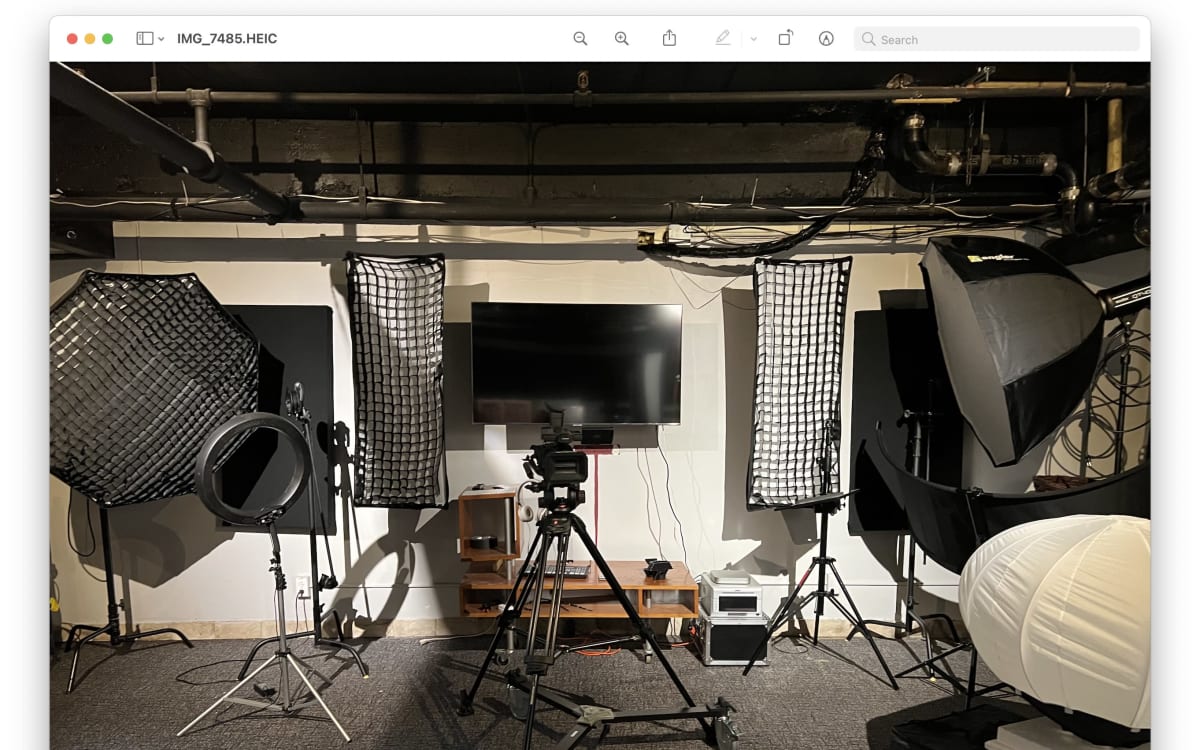Click the IMG_7485.HEIC window title
This screenshot has width=1200, height=750.
pyautogui.click(x=227, y=39)
